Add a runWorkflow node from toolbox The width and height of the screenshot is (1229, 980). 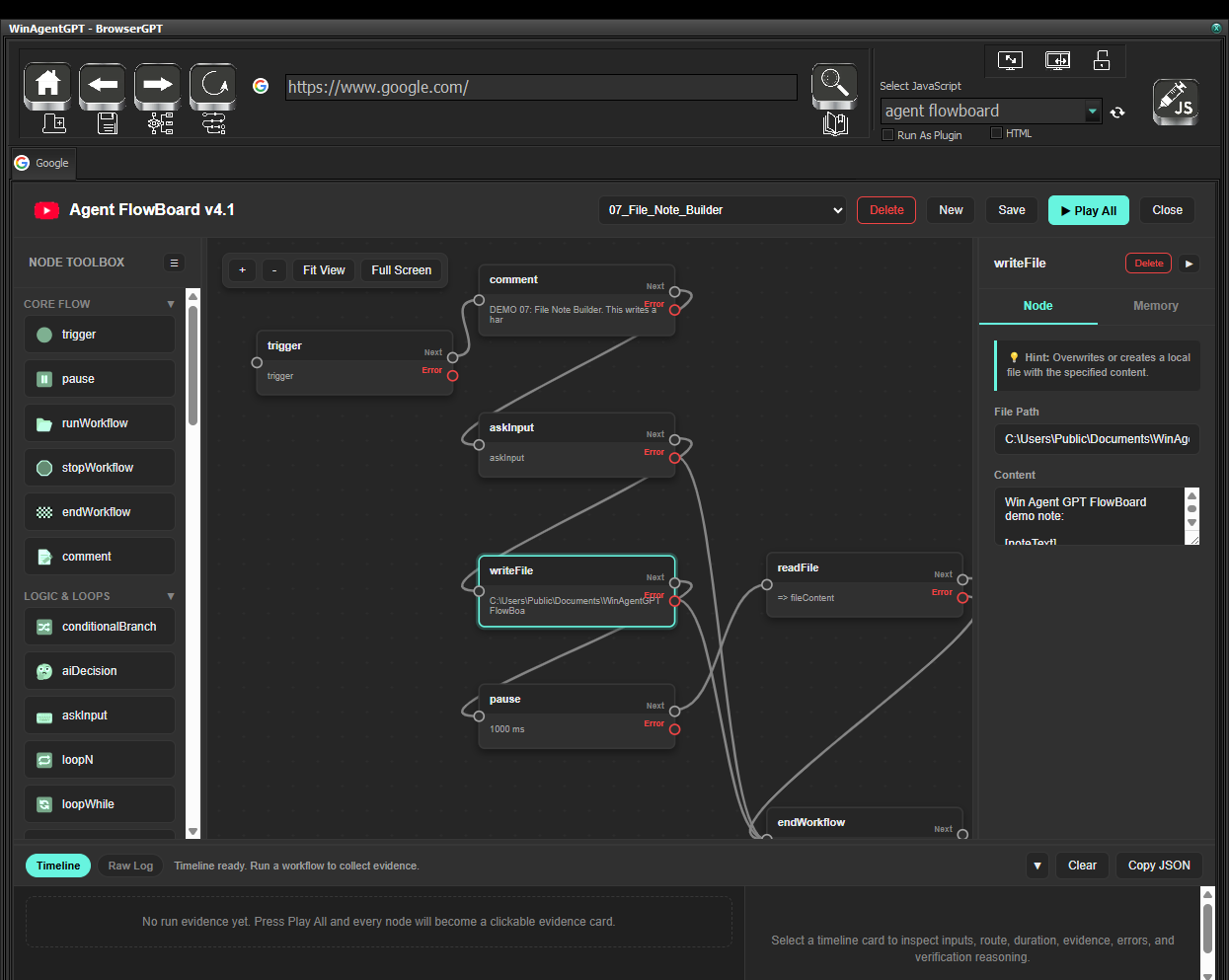point(100,423)
